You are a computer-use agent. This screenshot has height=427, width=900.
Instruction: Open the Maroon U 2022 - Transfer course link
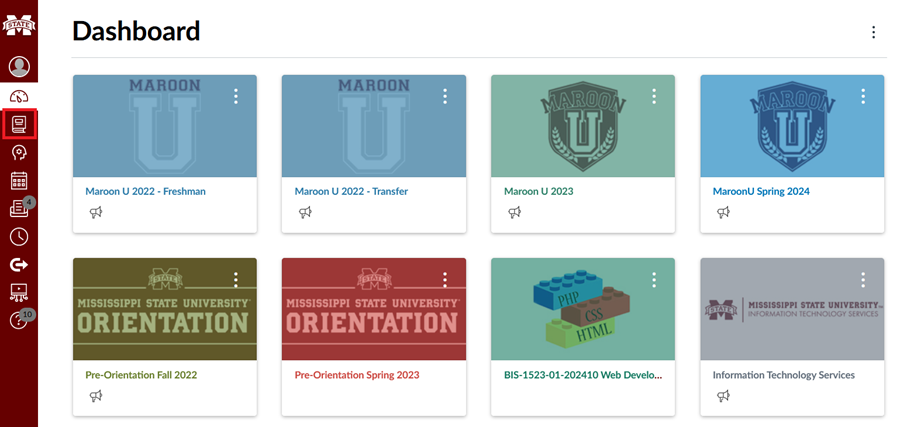coord(351,191)
